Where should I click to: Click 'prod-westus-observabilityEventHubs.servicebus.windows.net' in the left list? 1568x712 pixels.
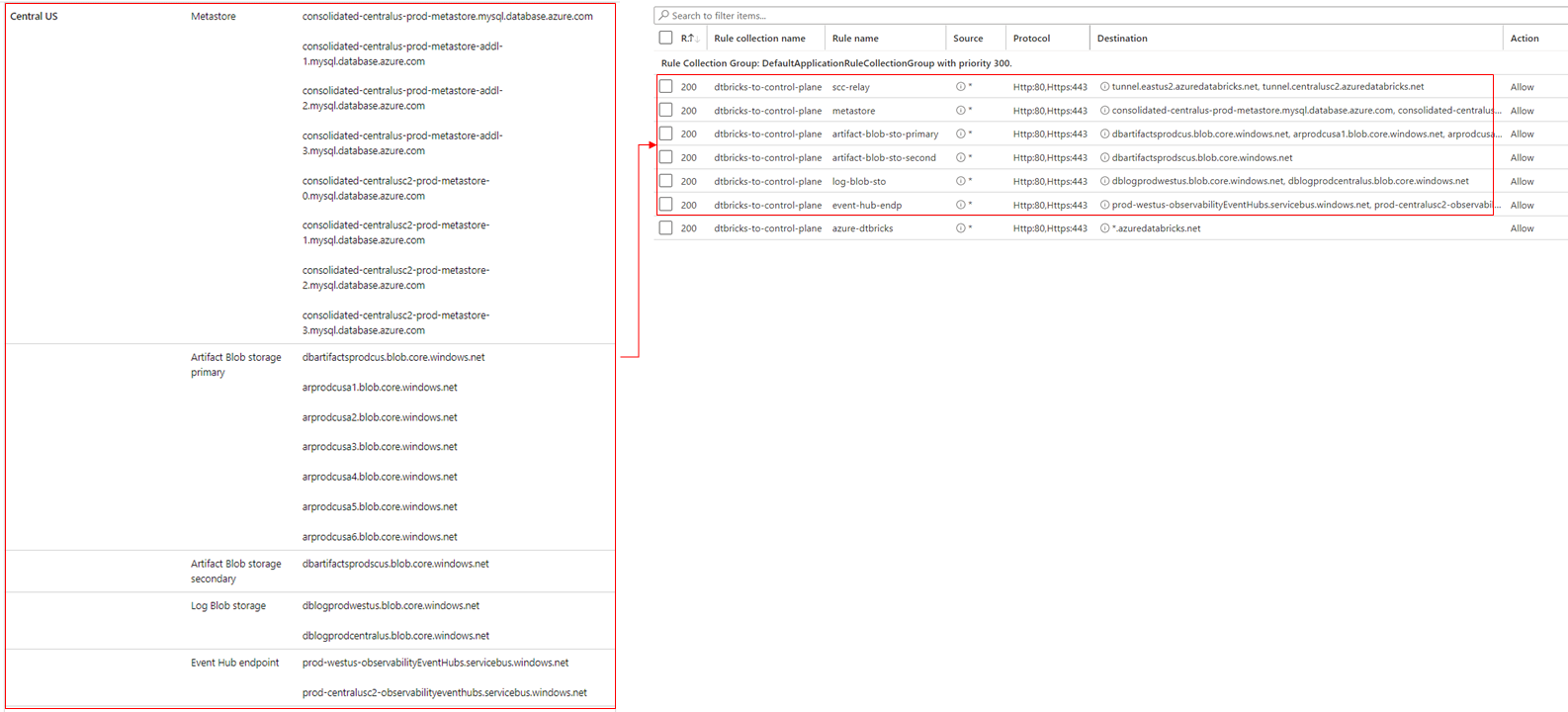pos(435,663)
